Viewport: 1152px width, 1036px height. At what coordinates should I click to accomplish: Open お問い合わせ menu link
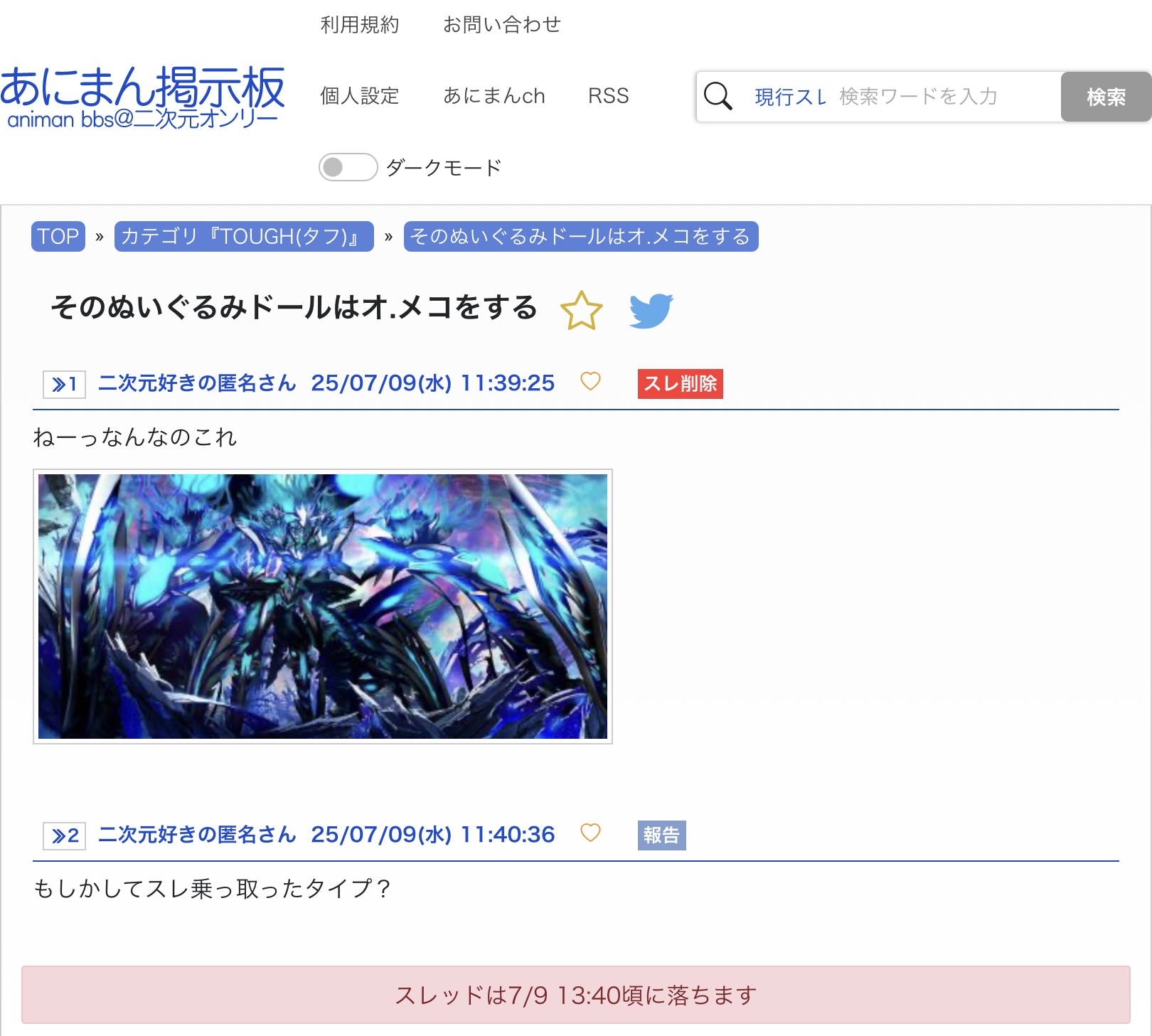coord(502,25)
